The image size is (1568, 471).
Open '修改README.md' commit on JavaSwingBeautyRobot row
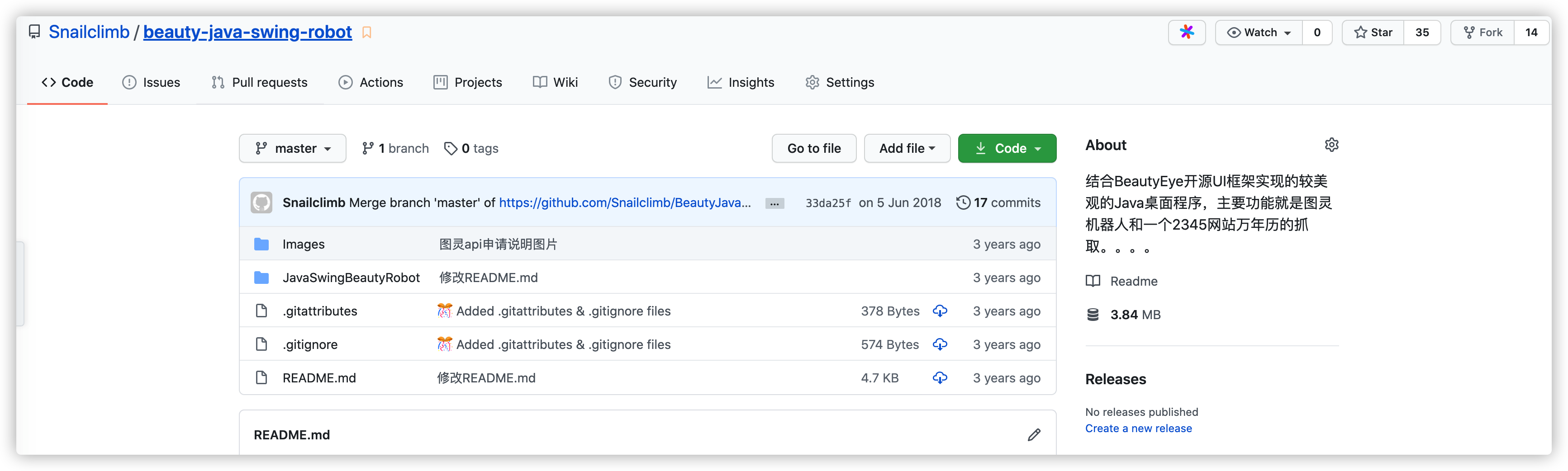pos(488,278)
